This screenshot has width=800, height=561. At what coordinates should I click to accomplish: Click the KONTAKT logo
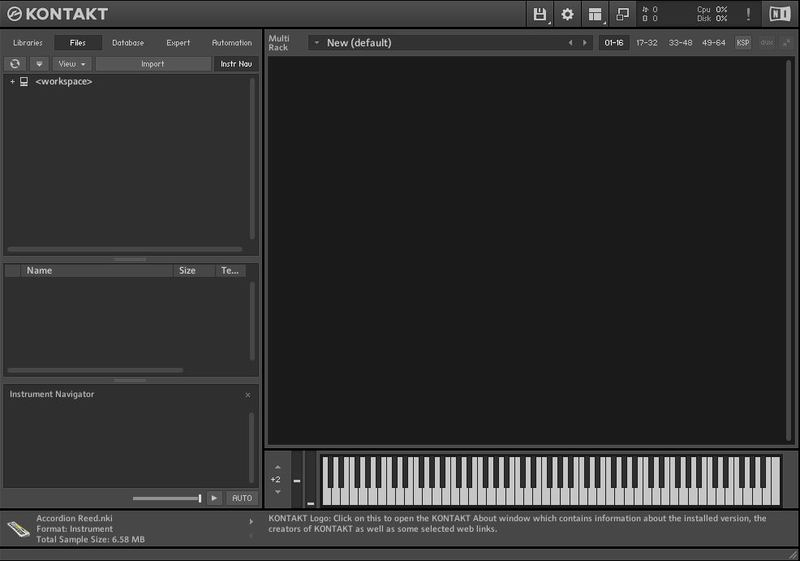tap(57, 14)
